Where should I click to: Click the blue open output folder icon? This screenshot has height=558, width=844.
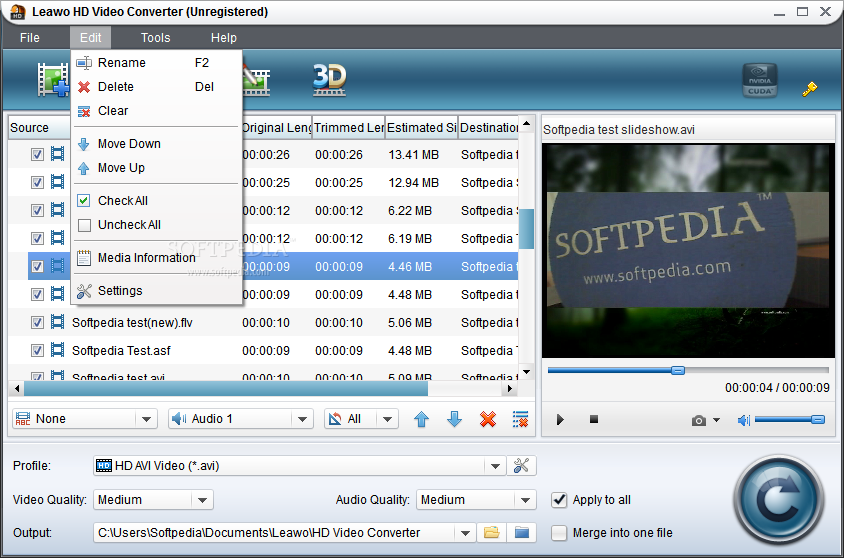point(522,533)
